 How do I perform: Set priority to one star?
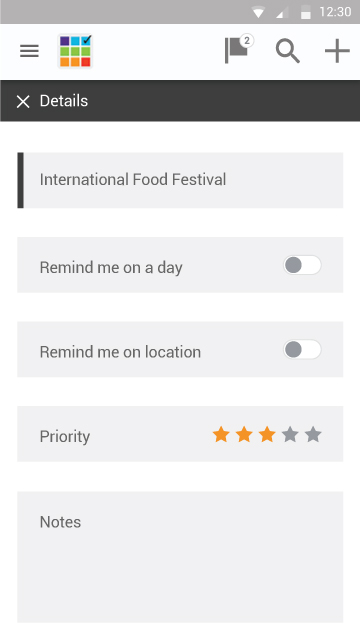221,435
